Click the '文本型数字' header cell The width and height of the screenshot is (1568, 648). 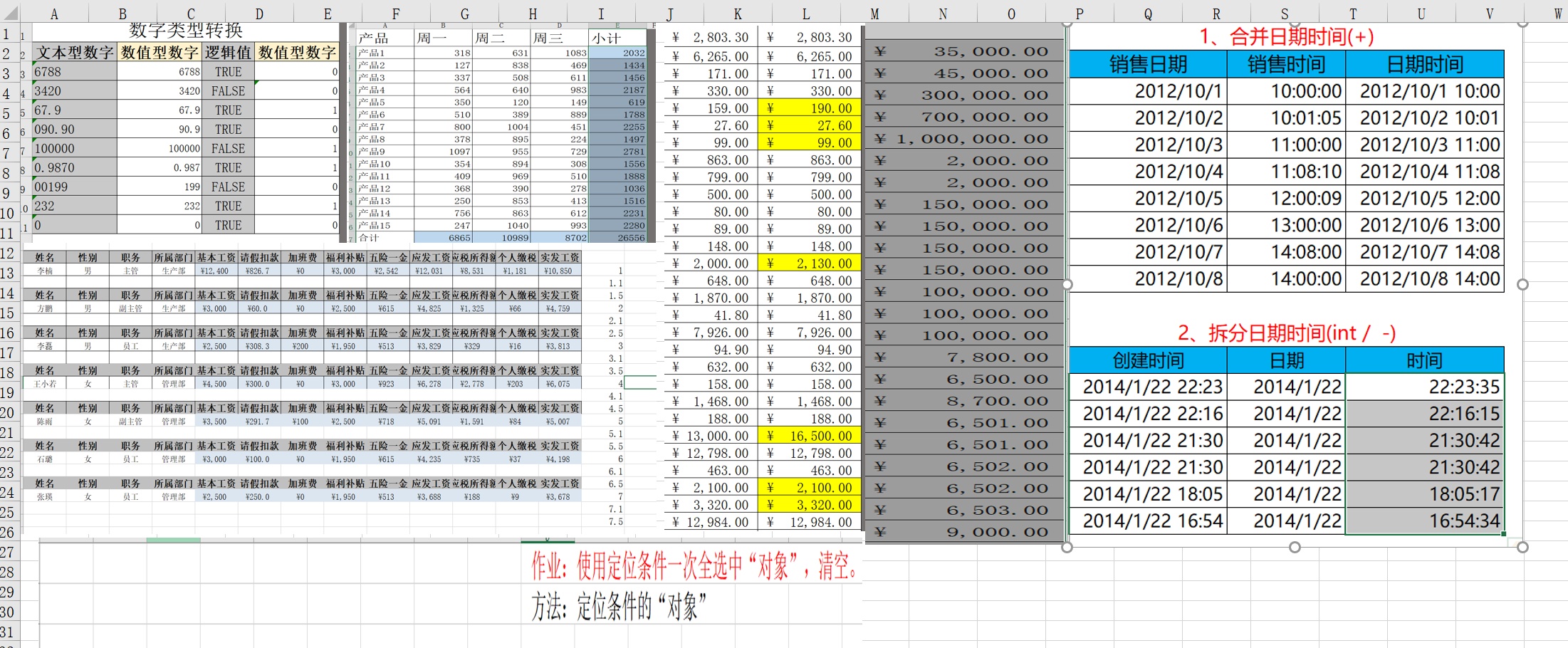point(75,53)
